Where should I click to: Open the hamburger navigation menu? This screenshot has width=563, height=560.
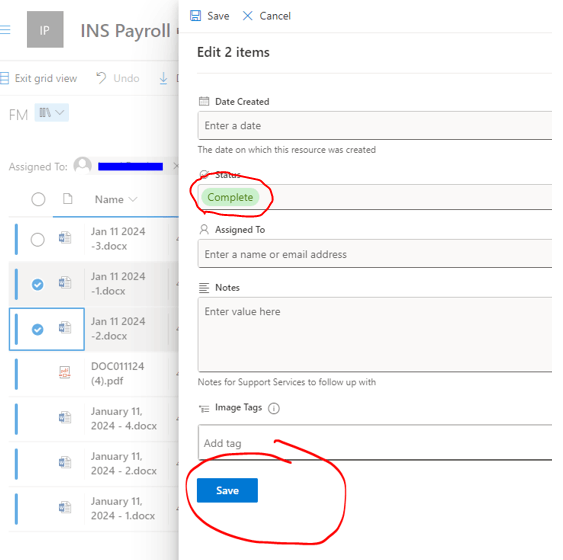5,29
